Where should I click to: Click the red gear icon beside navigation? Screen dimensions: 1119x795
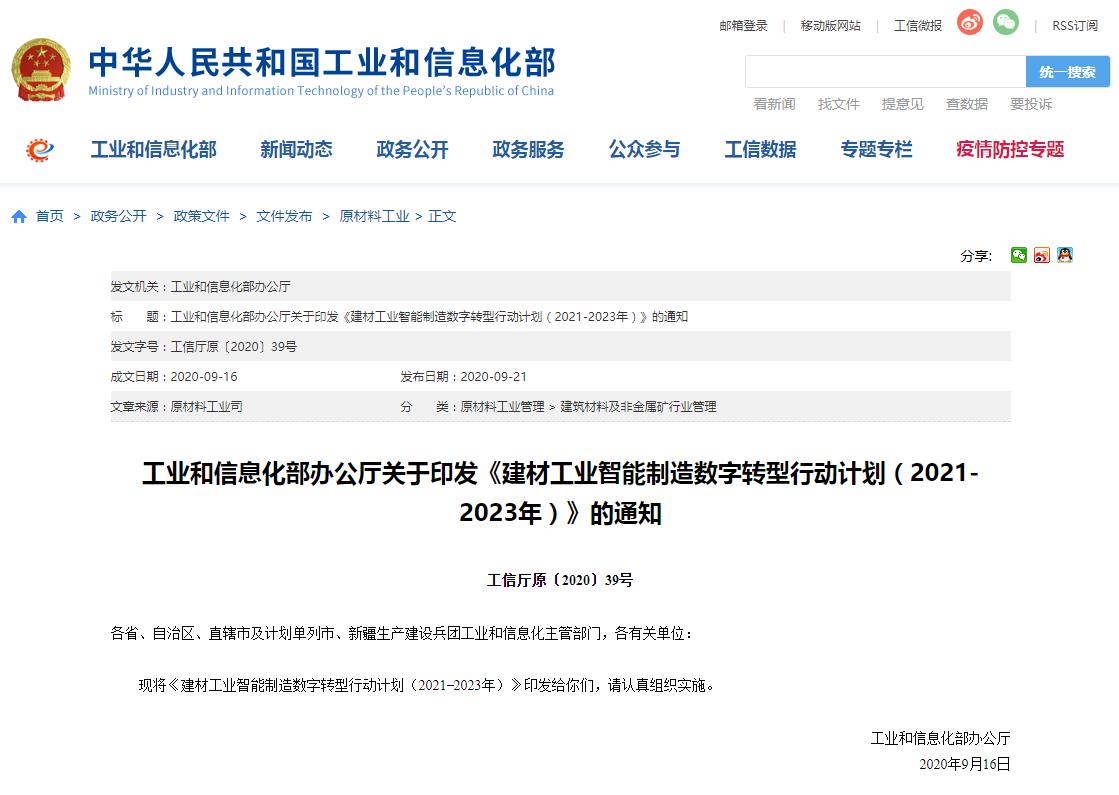[40, 150]
